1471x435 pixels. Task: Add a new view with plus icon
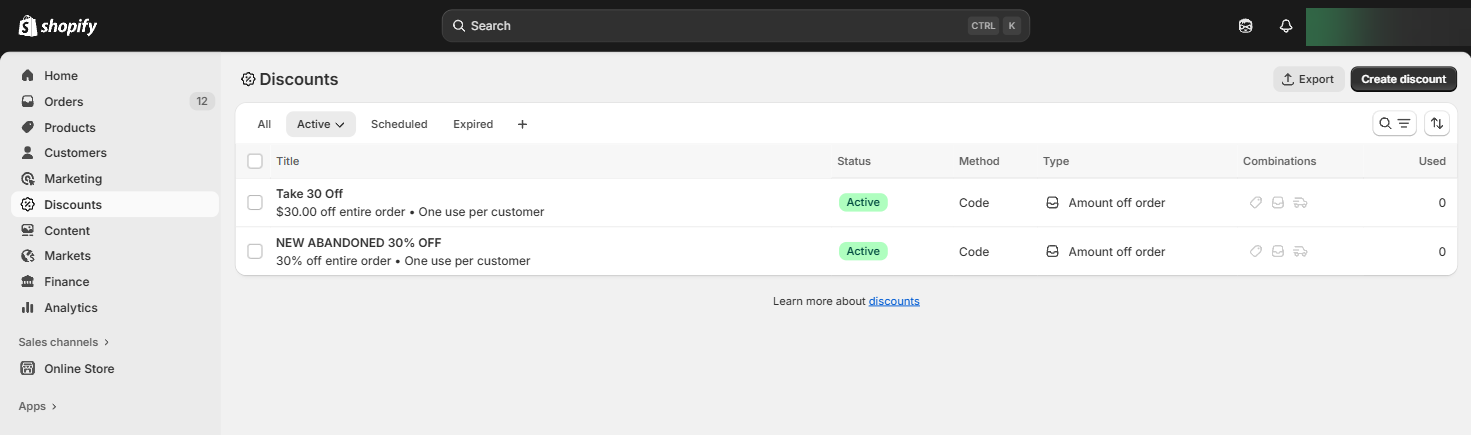[x=522, y=124]
